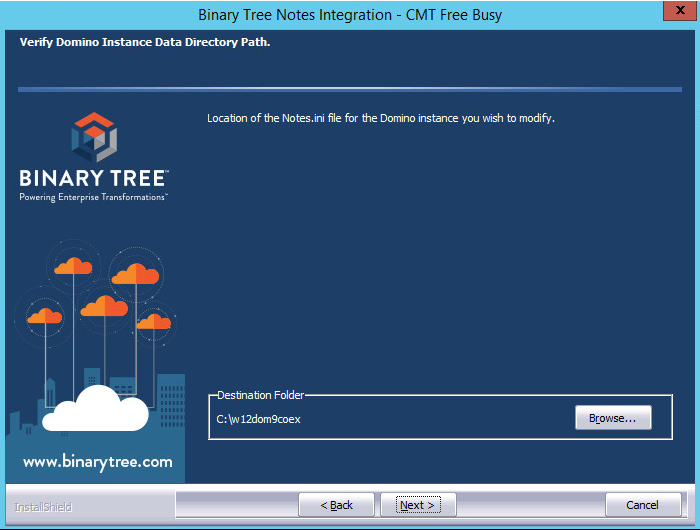The height and width of the screenshot is (530, 700).
Task: Click the Destination Folder group label
Action: point(260,395)
